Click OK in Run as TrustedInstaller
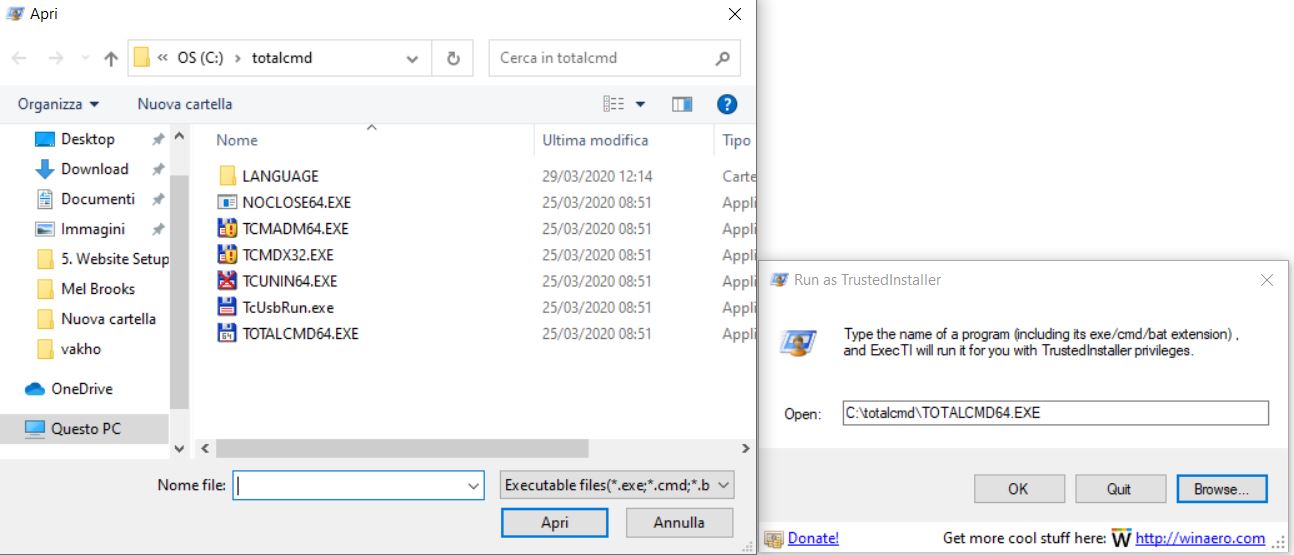The height and width of the screenshot is (555, 1294). click(1018, 489)
